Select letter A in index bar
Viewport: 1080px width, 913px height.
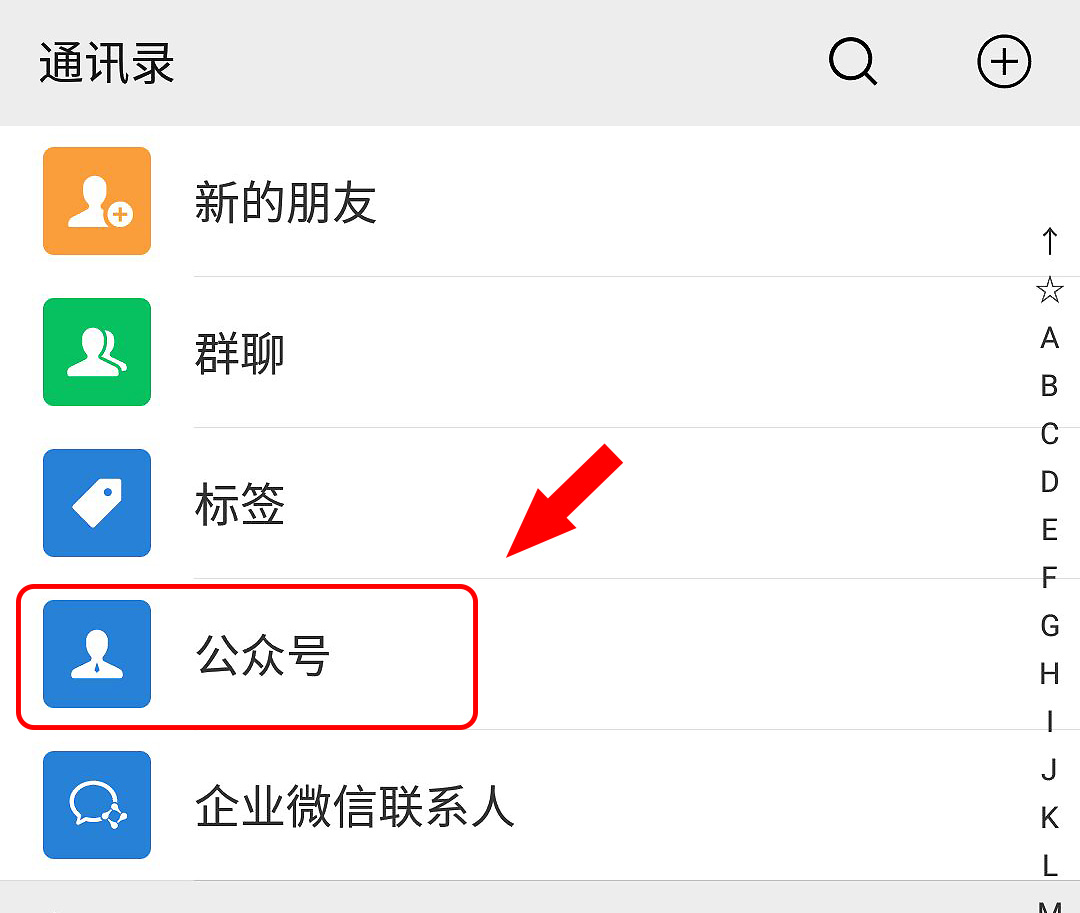(x=1049, y=338)
